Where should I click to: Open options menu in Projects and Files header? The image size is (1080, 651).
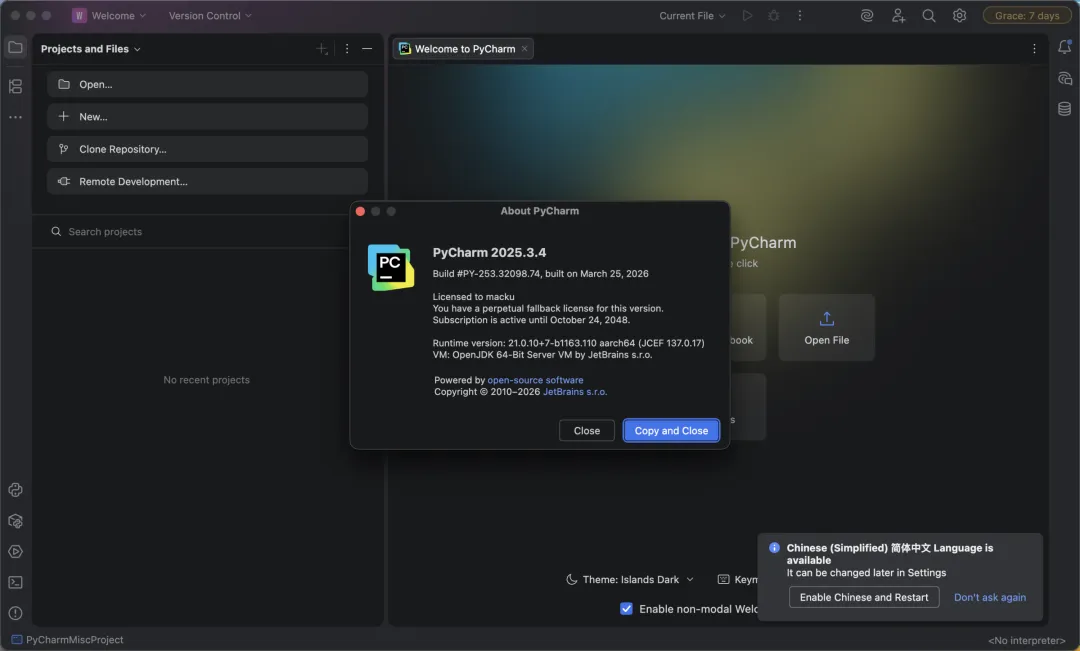click(x=346, y=49)
